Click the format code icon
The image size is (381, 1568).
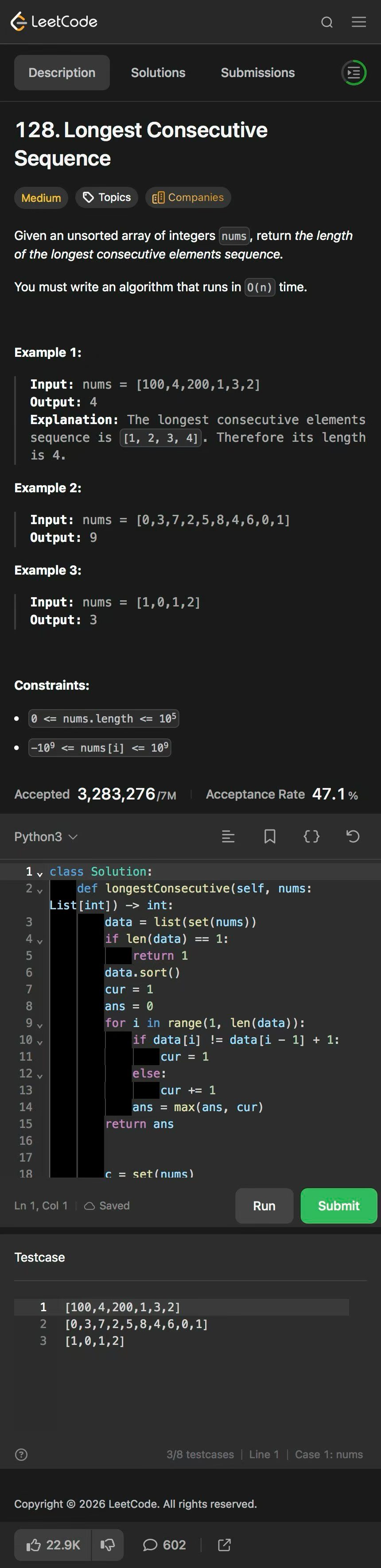pos(228,836)
